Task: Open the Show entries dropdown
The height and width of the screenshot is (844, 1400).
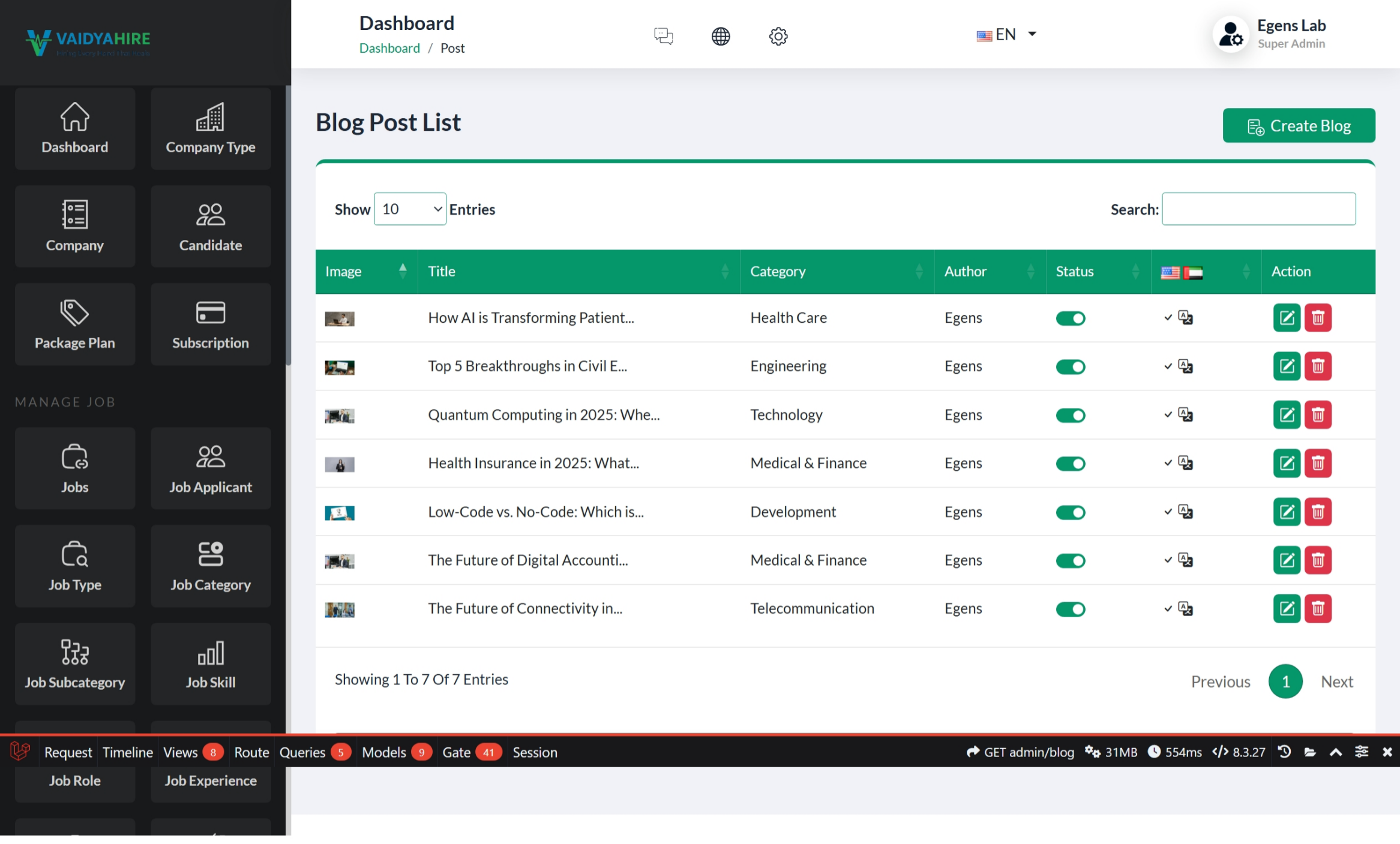Action: (410, 209)
